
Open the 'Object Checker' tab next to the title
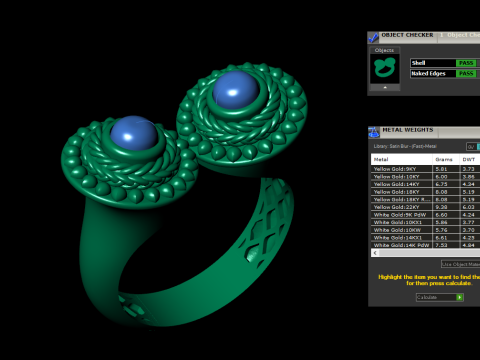(x=459, y=35)
